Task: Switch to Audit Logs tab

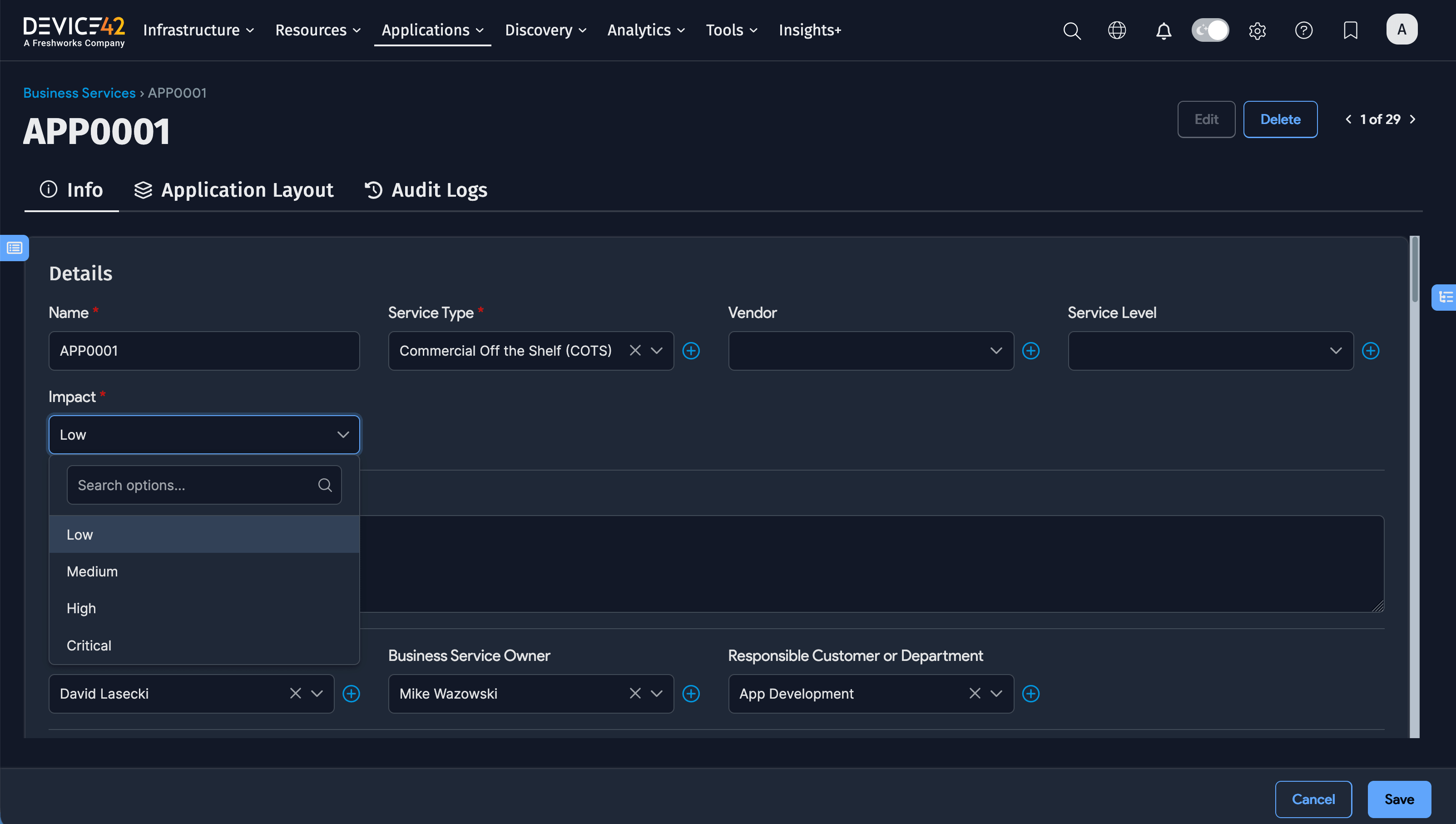Action: click(x=426, y=190)
